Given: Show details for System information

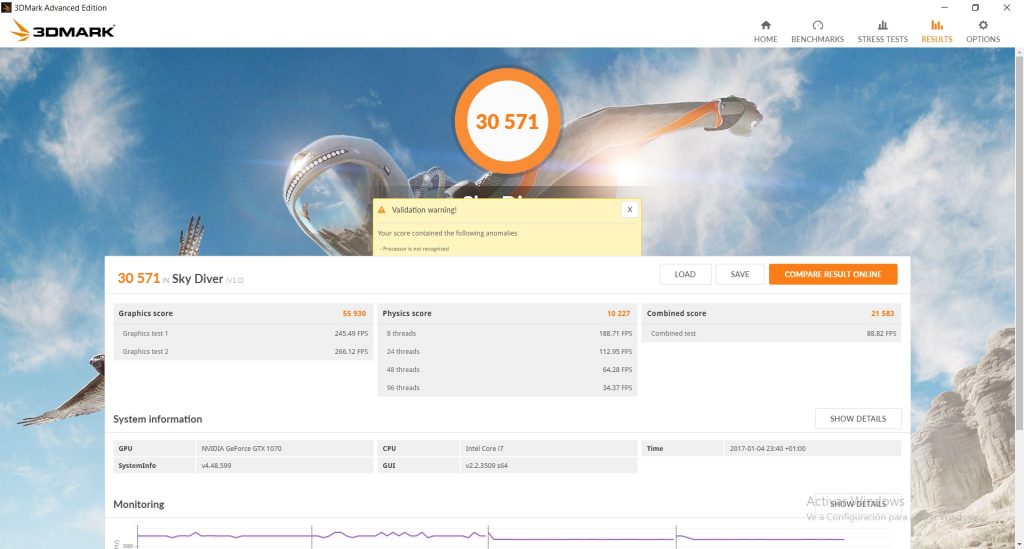Looking at the screenshot, I should (x=858, y=418).
